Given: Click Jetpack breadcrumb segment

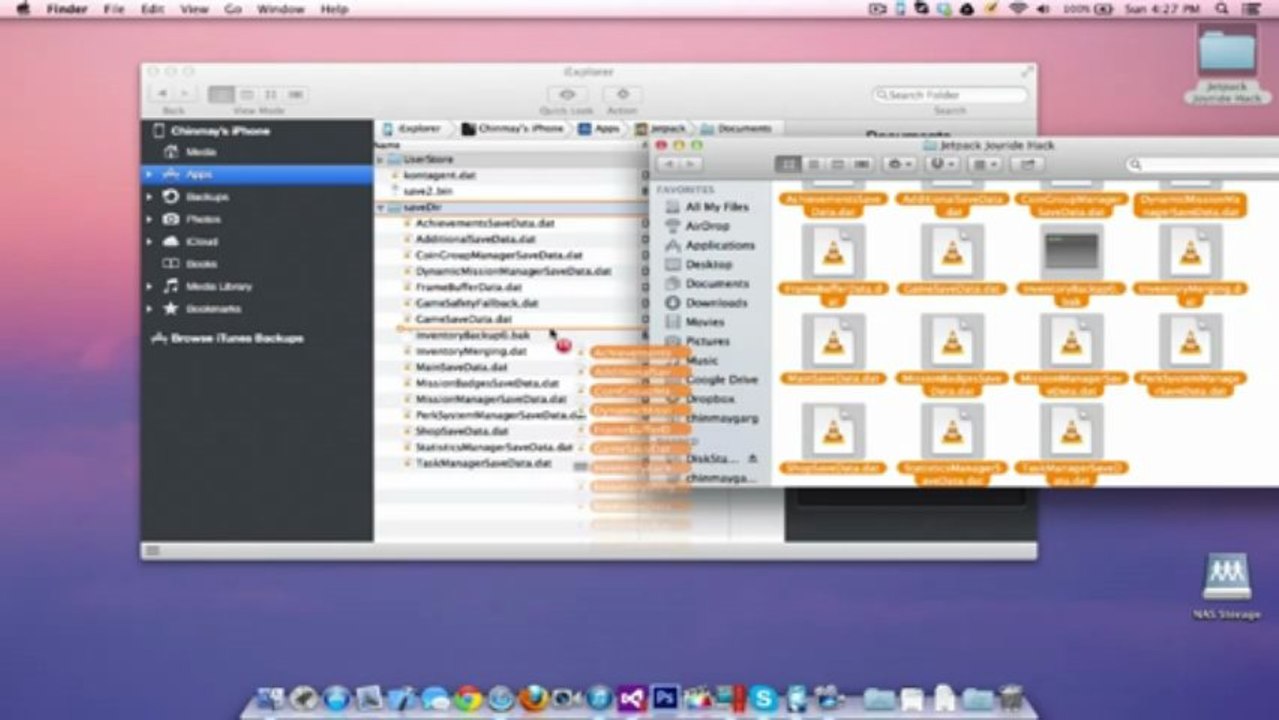Looking at the screenshot, I should [661, 129].
